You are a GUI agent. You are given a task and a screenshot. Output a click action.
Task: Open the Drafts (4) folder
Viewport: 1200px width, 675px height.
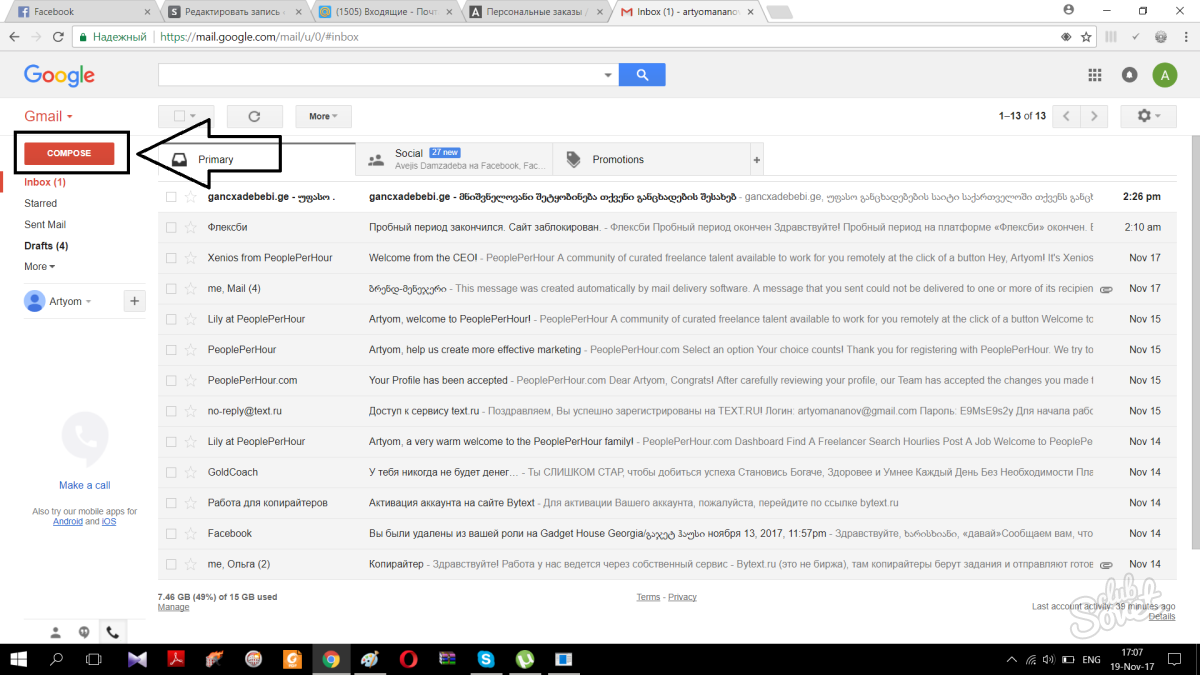click(46, 246)
